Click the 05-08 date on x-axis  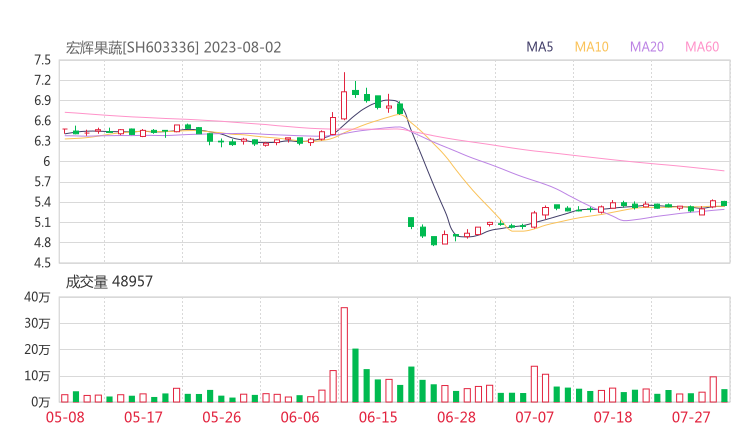[x=65, y=417]
